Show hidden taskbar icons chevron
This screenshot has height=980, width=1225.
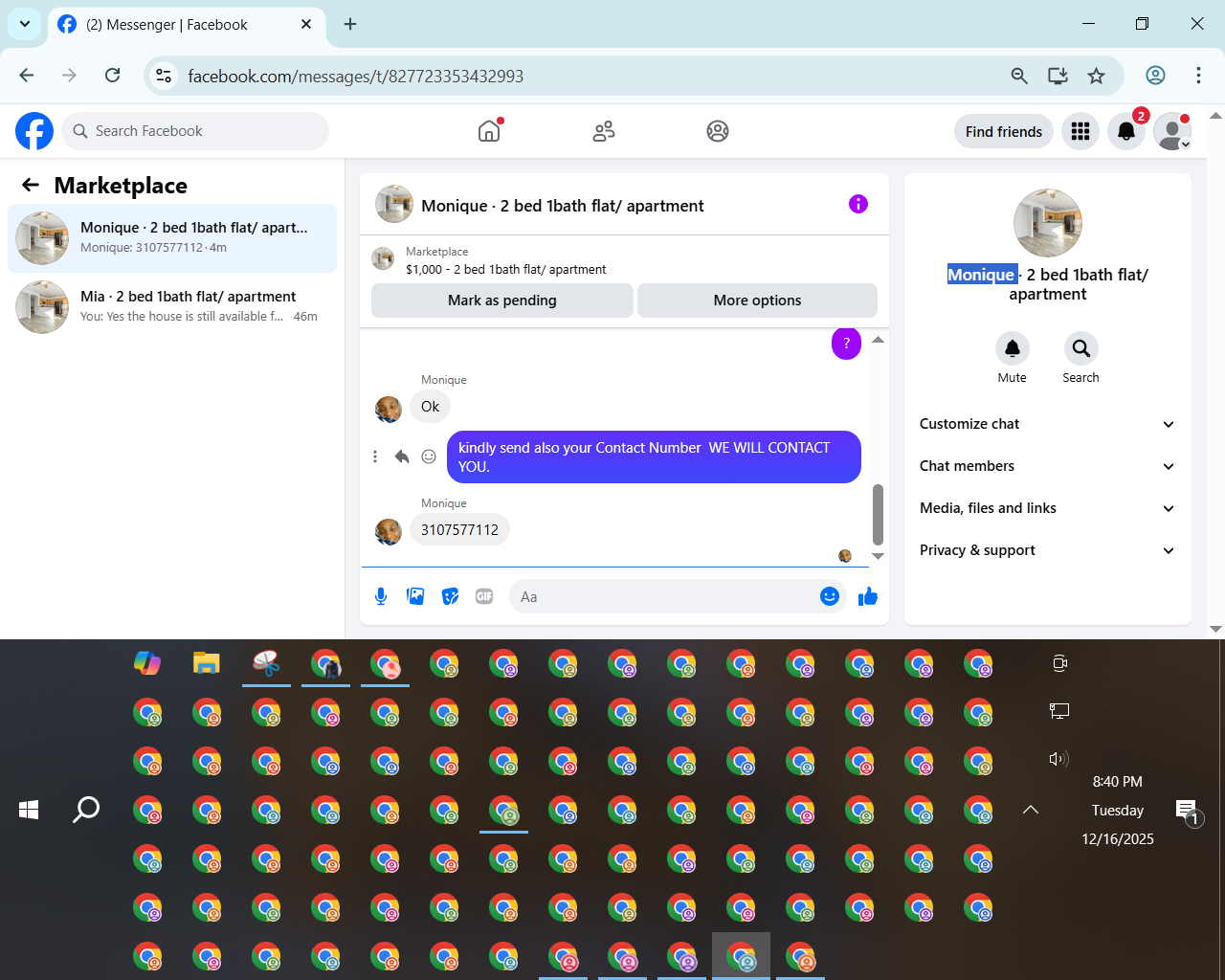[1031, 810]
